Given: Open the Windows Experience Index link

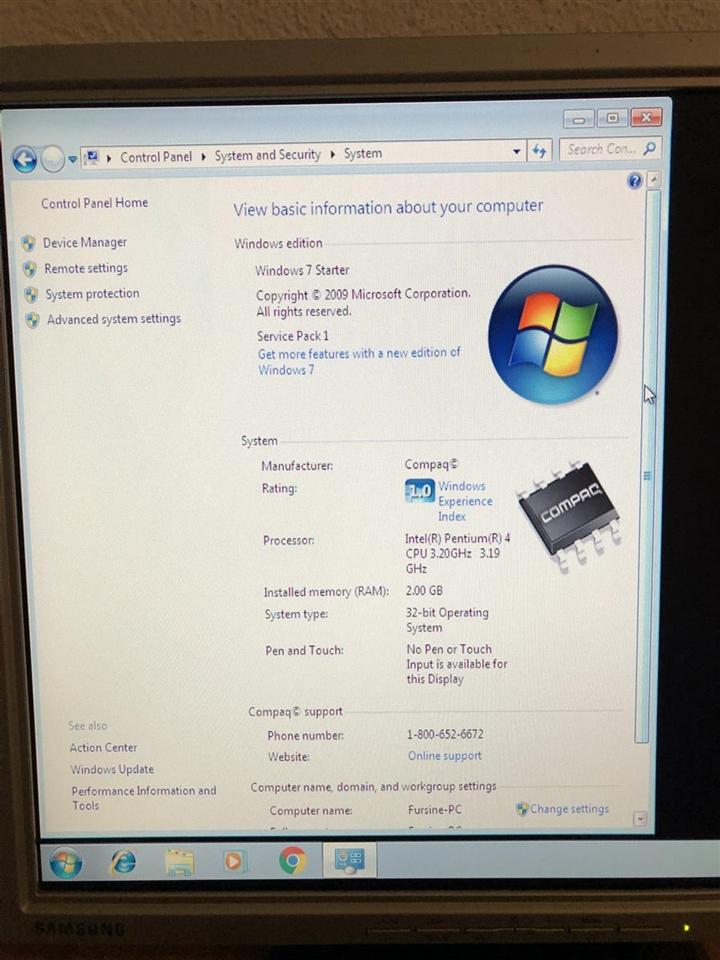Looking at the screenshot, I should tap(465, 501).
